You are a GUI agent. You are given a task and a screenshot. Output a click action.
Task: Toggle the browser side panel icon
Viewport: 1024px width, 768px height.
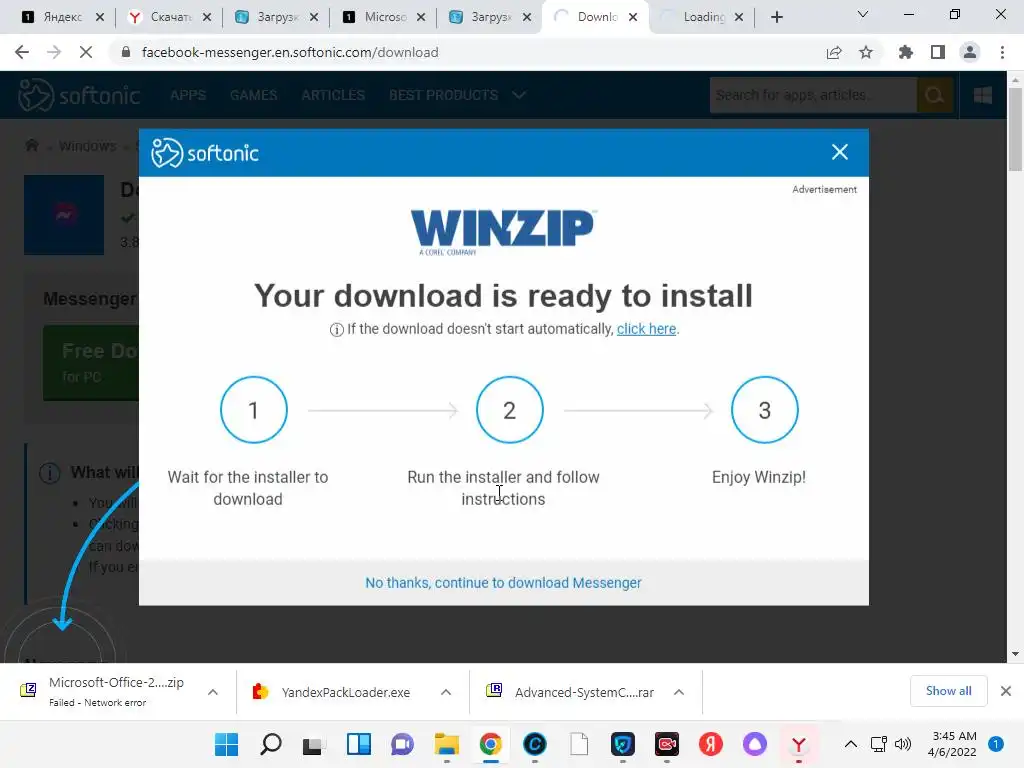(x=938, y=52)
